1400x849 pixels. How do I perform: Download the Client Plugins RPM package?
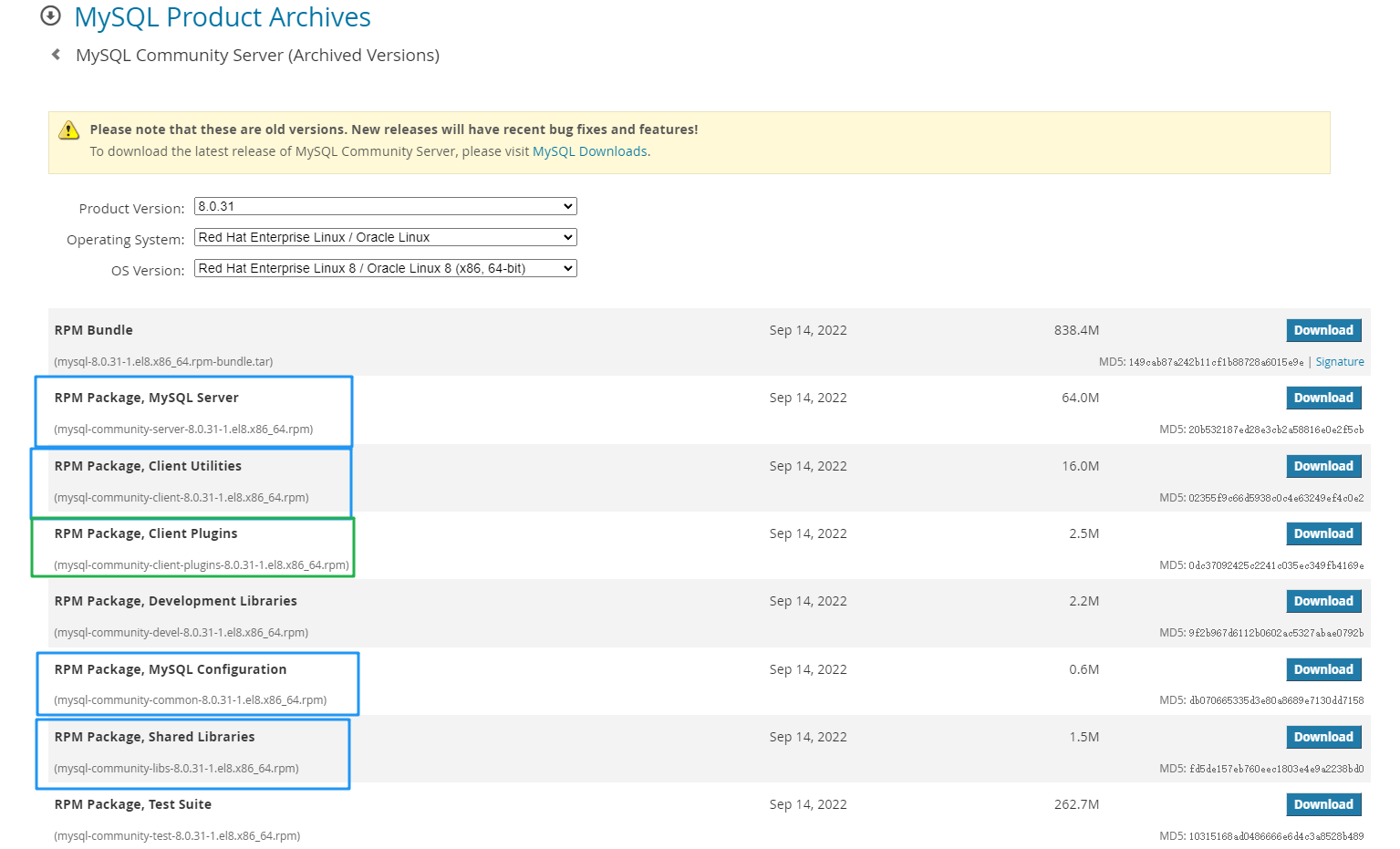[1323, 533]
